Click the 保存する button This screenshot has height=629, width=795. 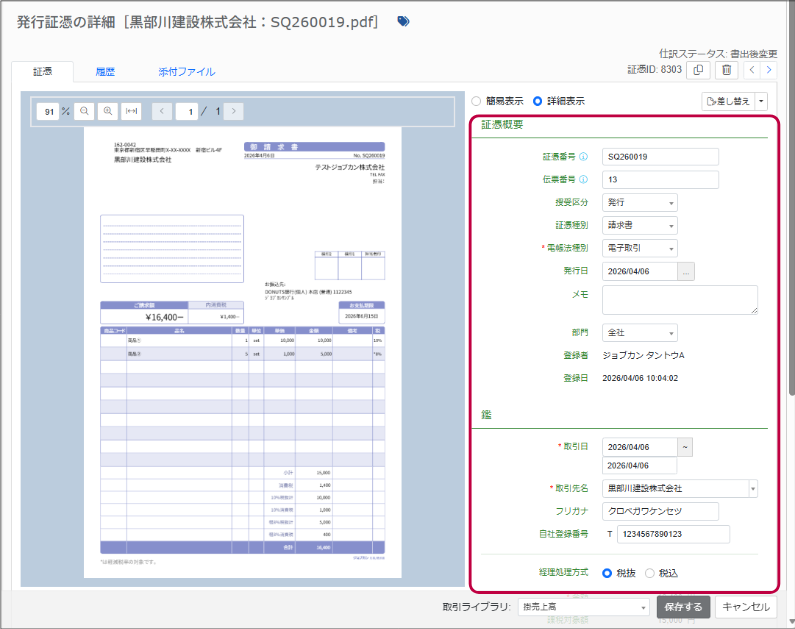pos(683,607)
